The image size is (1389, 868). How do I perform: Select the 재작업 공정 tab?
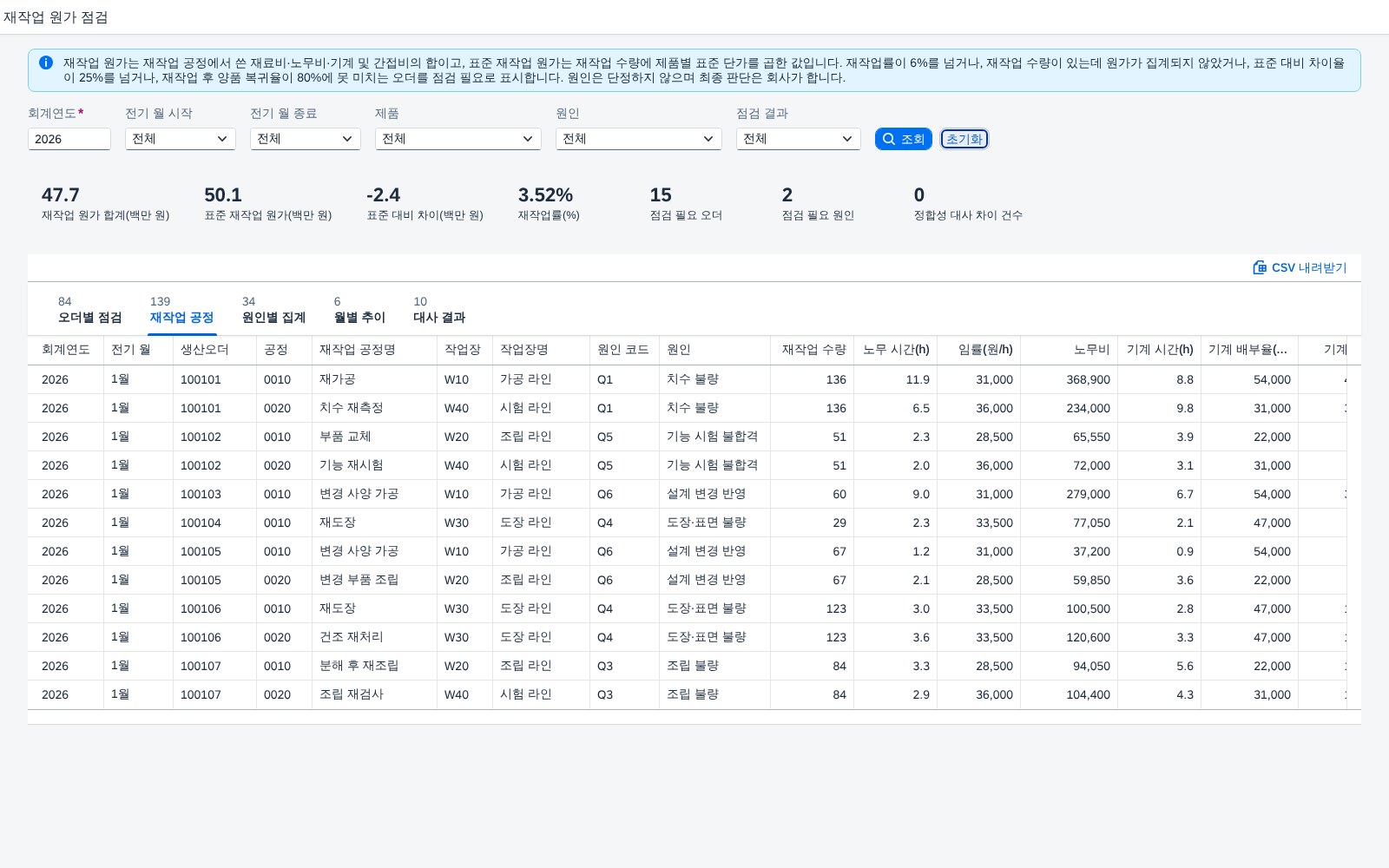pos(181,311)
